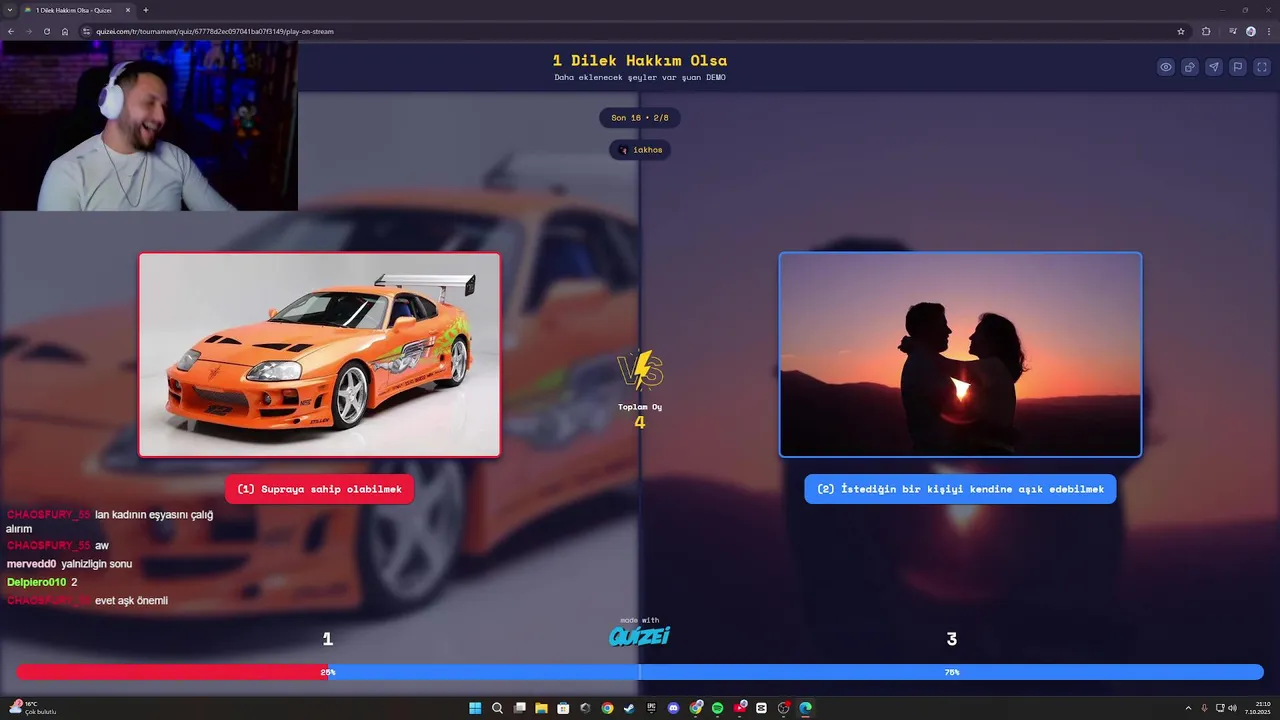Image resolution: width=1280 pixels, height=720 pixels.
Task: Click the '1 Dilek Hakkım Olsa' quiz title
Action: (640, 61)
